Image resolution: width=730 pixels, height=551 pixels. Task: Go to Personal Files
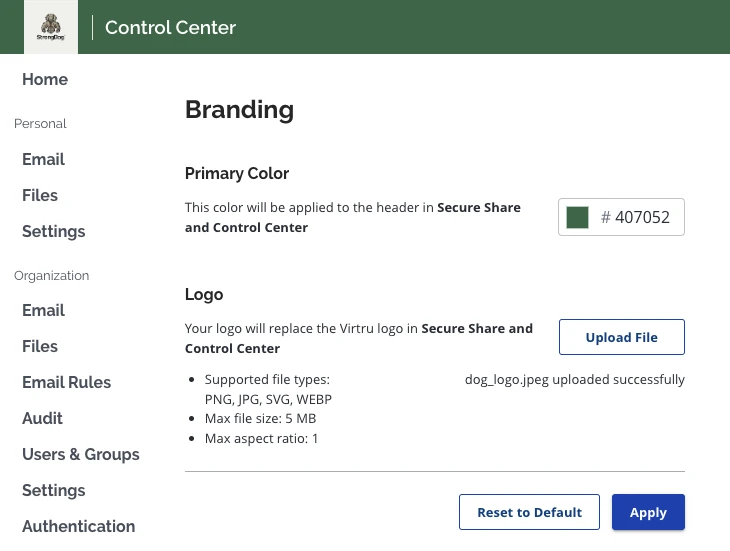(x=40, y=196)
